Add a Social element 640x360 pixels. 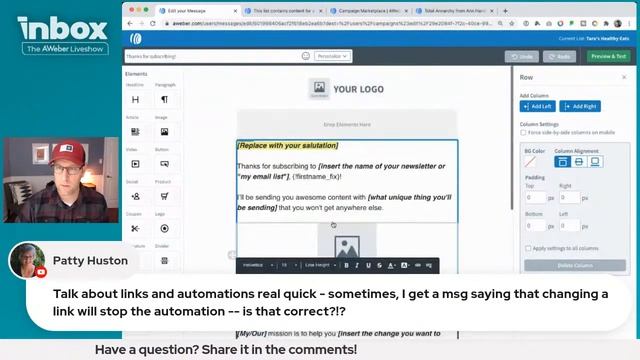click(135, 196)
